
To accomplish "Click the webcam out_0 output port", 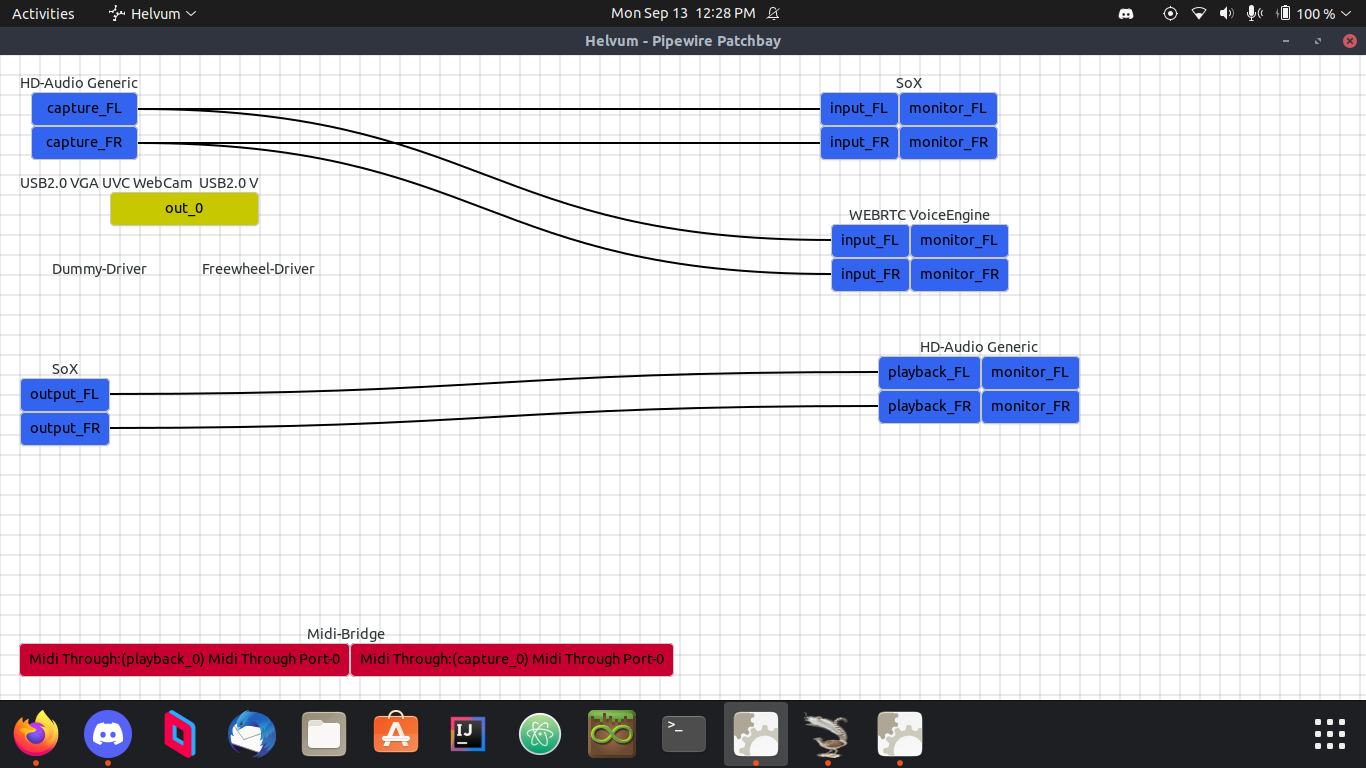I will pyautogui.click(x=184, y=208).
